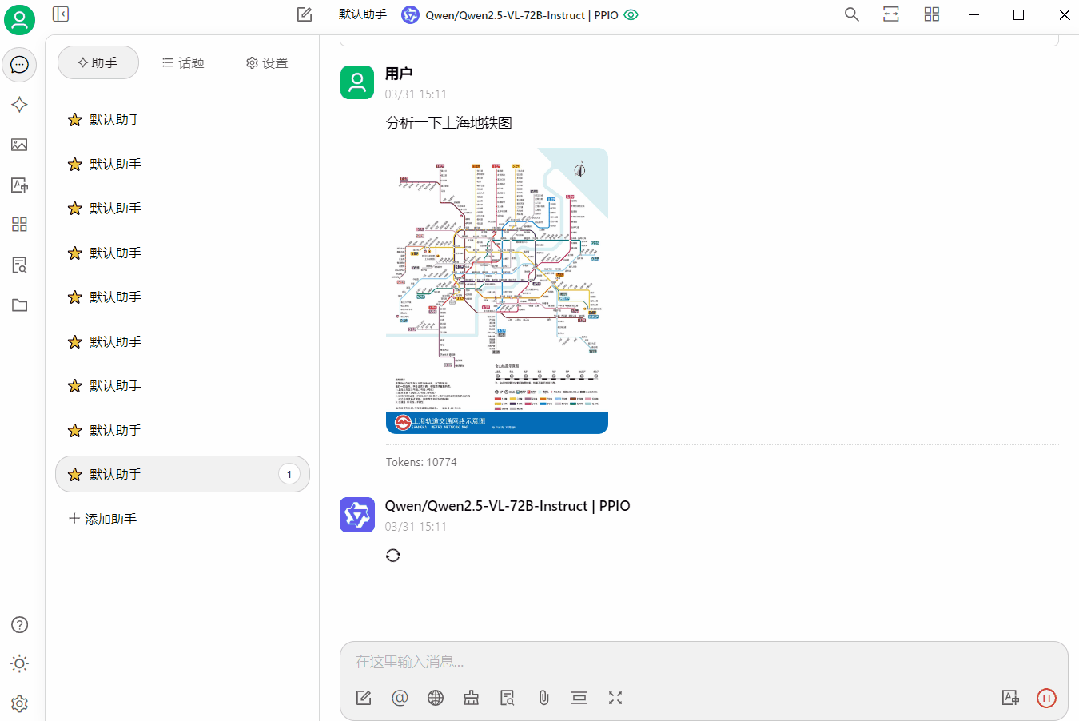Open app settings gear in left sidebar
The height and width of the screenshot is (721, 1079).
[x=19, y=704]
